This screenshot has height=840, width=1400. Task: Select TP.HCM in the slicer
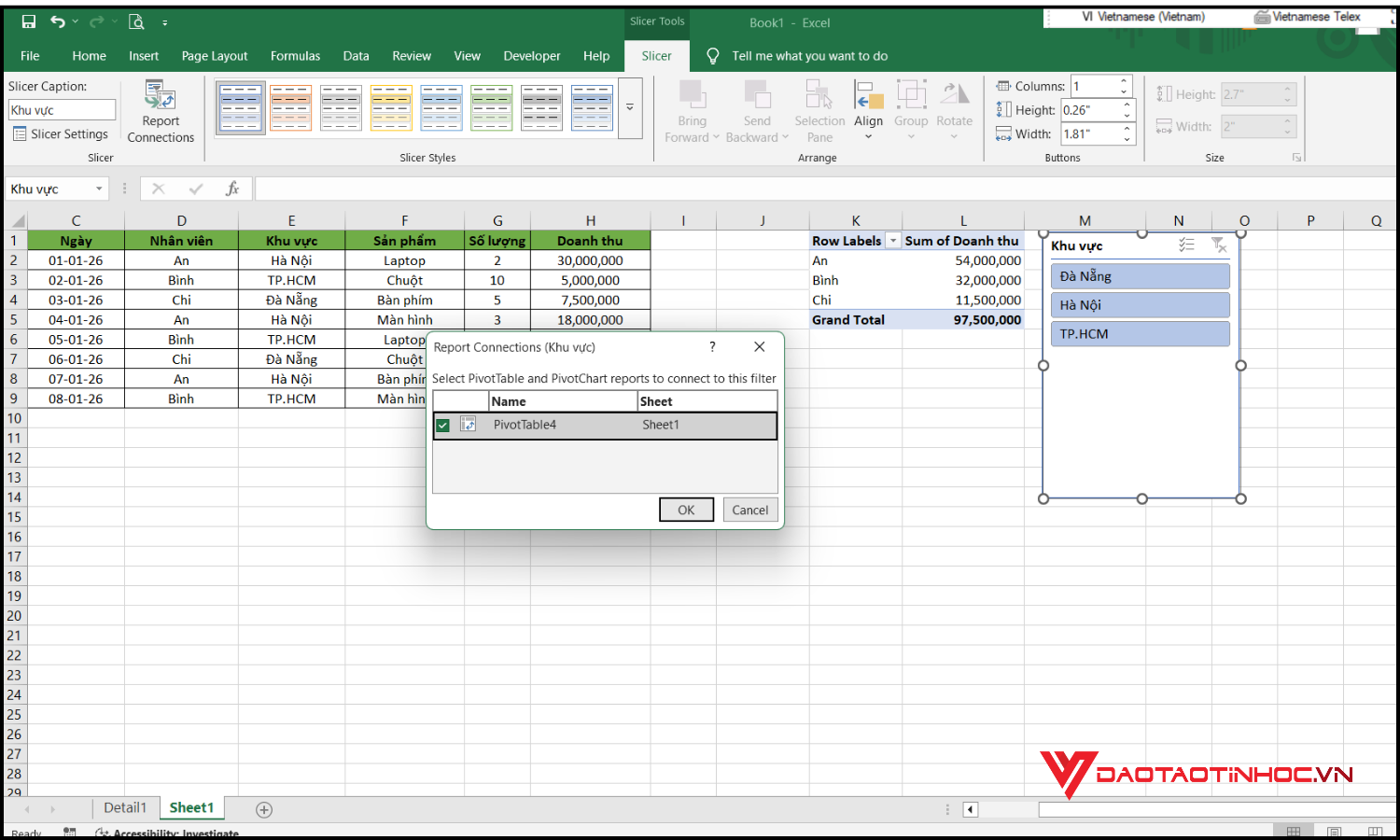pos(1140,333)
